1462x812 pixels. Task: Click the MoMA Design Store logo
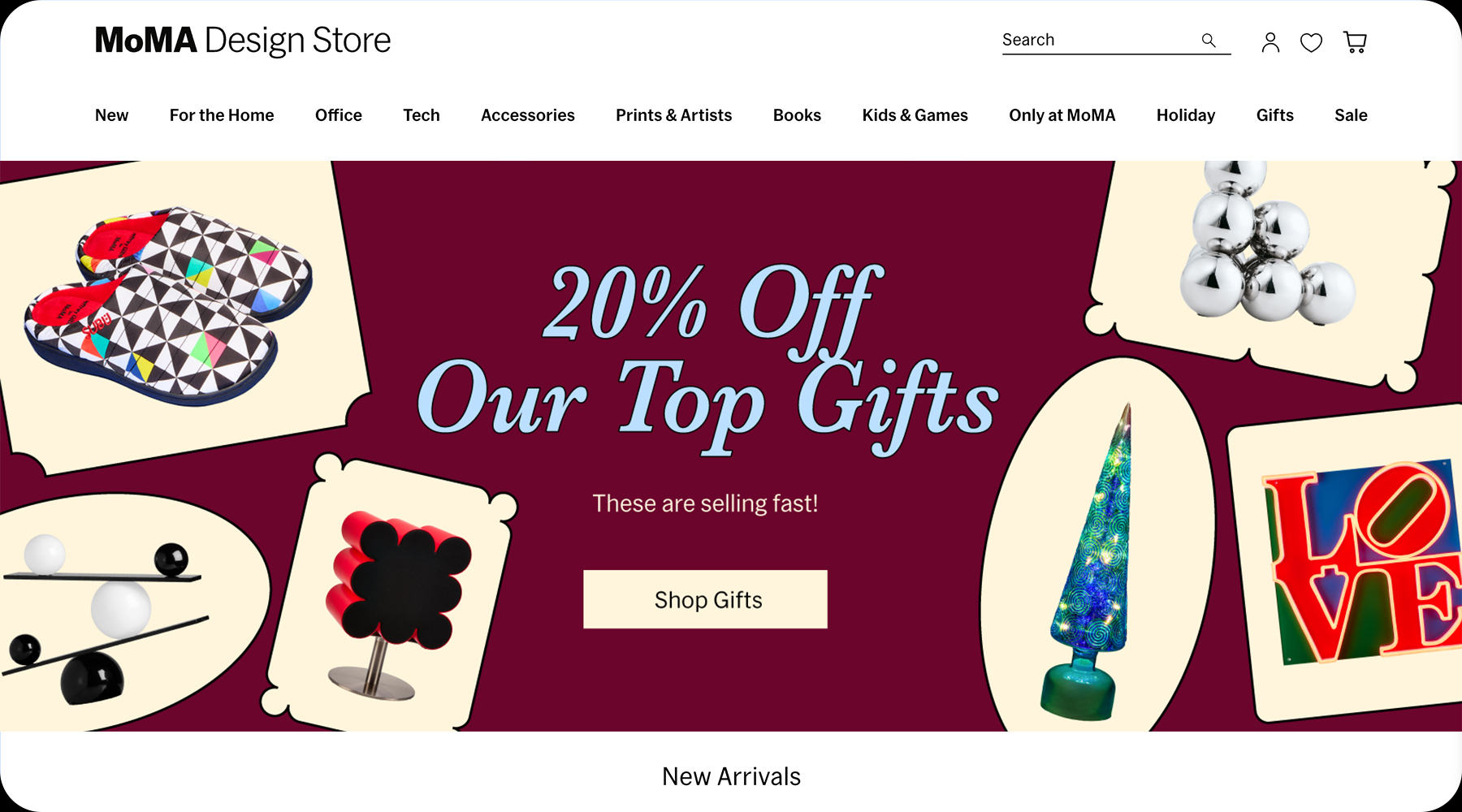coord(243,41)
